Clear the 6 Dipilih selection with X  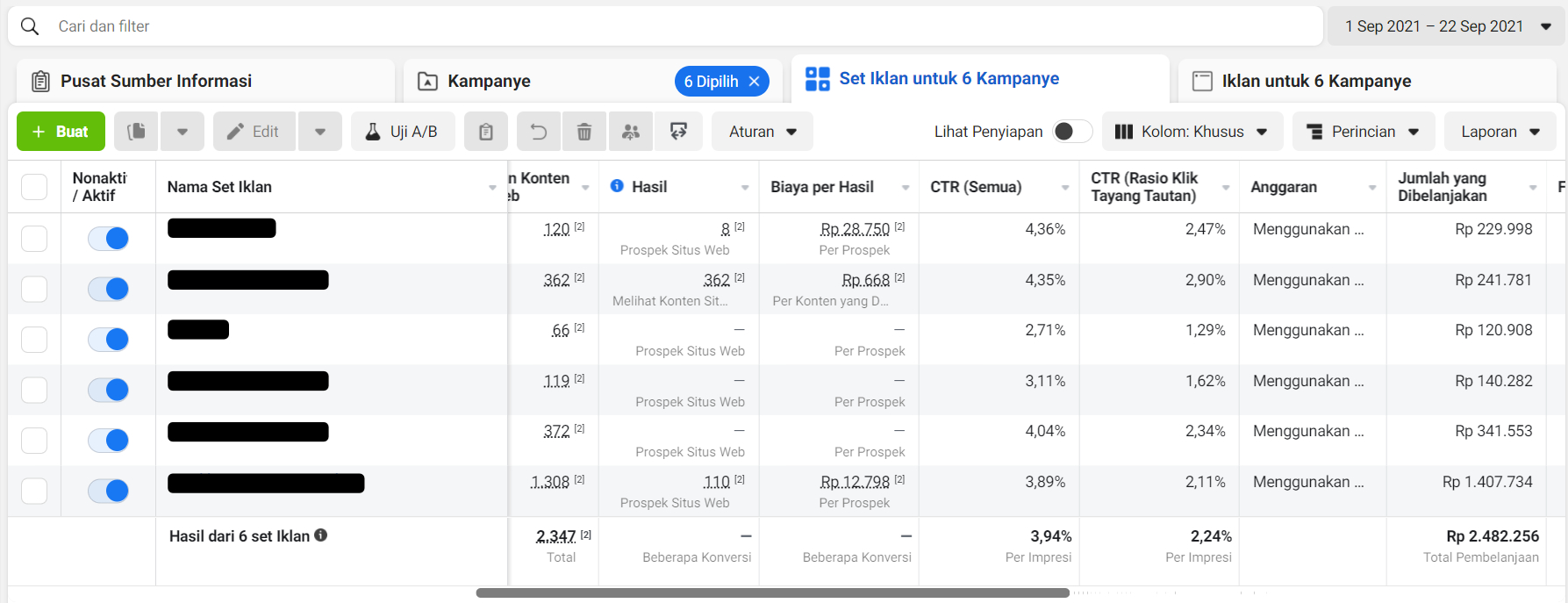[x=755, y=82]
